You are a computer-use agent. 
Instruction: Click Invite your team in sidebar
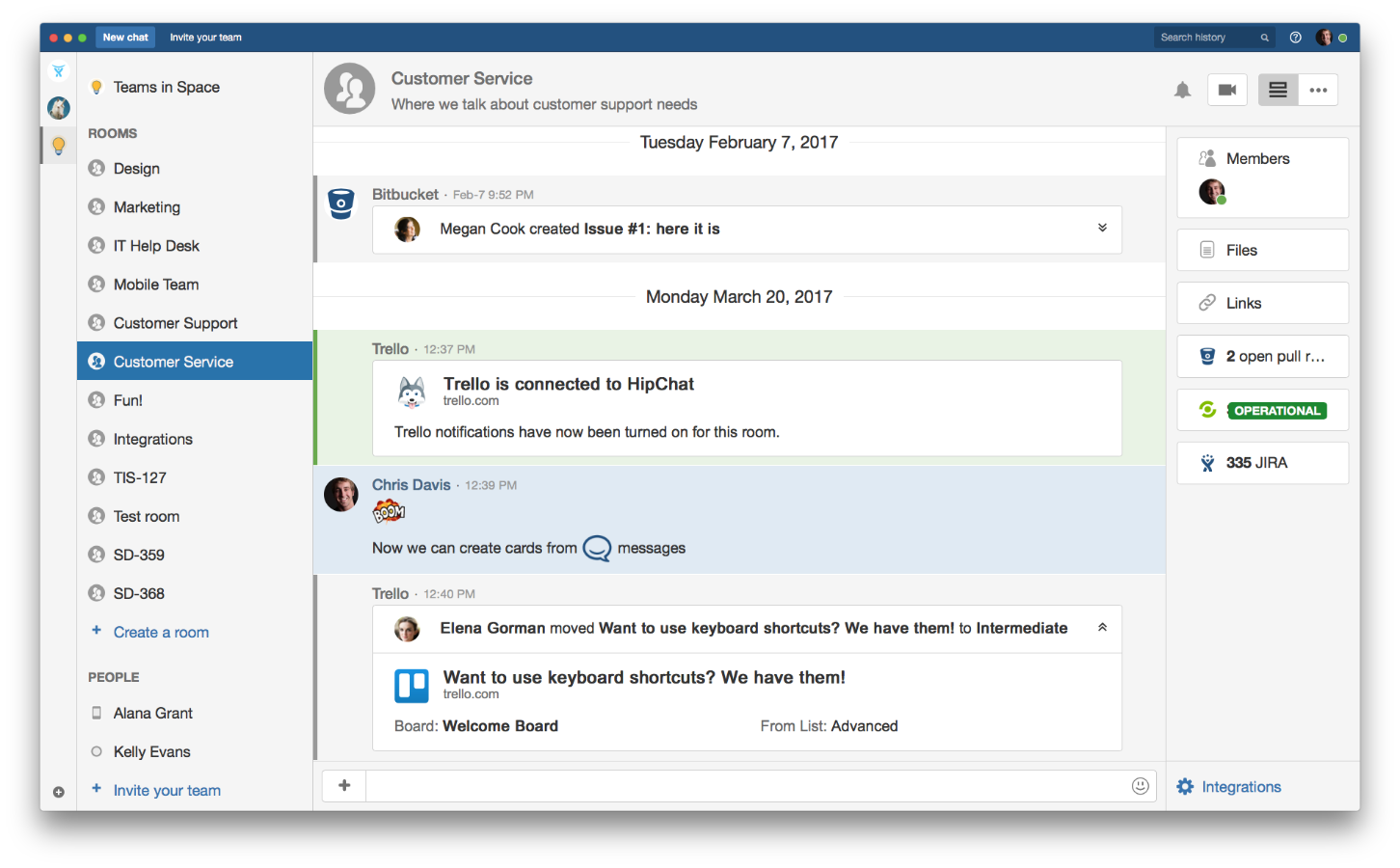[x=167, y=791]
